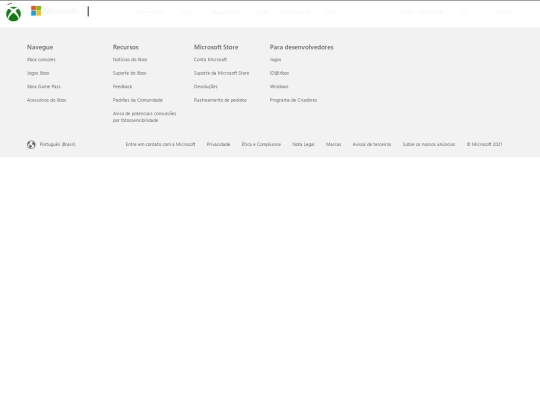The width and height of the screenshot is (540, 405).
Task: Open Jogos under Para desenvolvedores
Action: click(276, 60)
